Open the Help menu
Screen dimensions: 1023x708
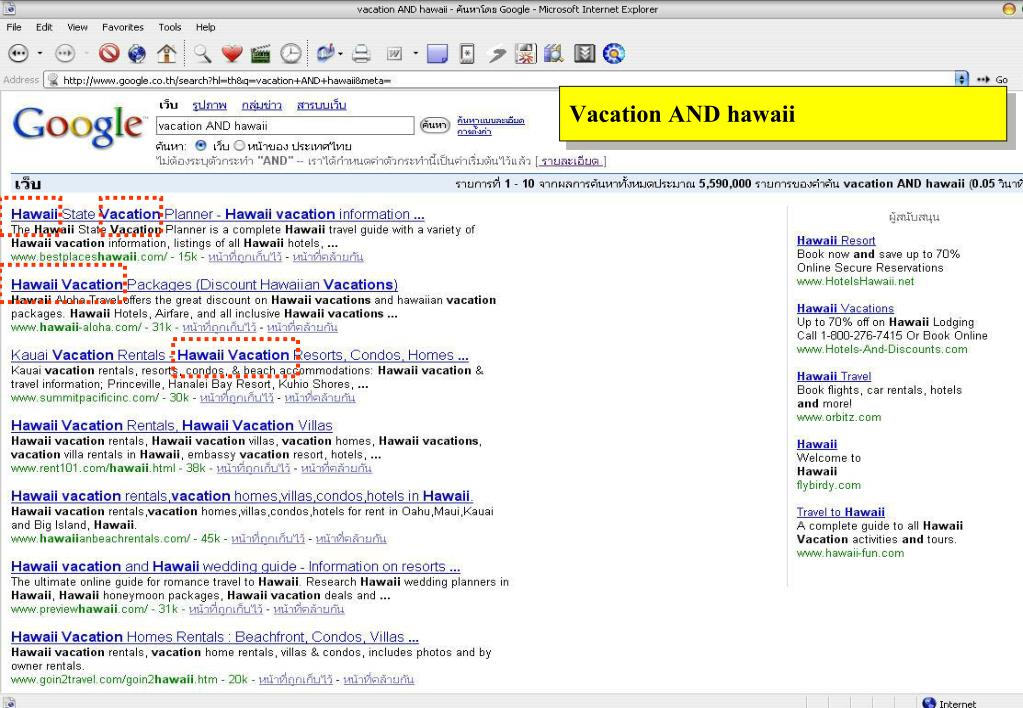pos(206,27)
